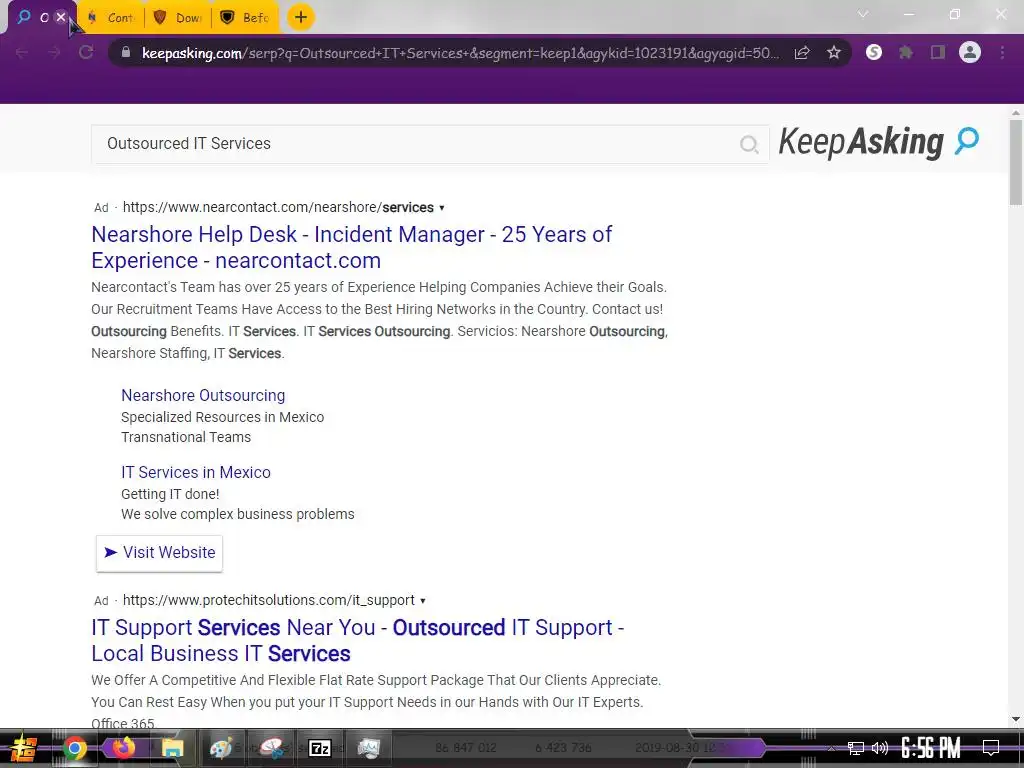Switch to the 'Befo' browser tab
Viewport: 1024px width, 768px height.
click(246, 18)
